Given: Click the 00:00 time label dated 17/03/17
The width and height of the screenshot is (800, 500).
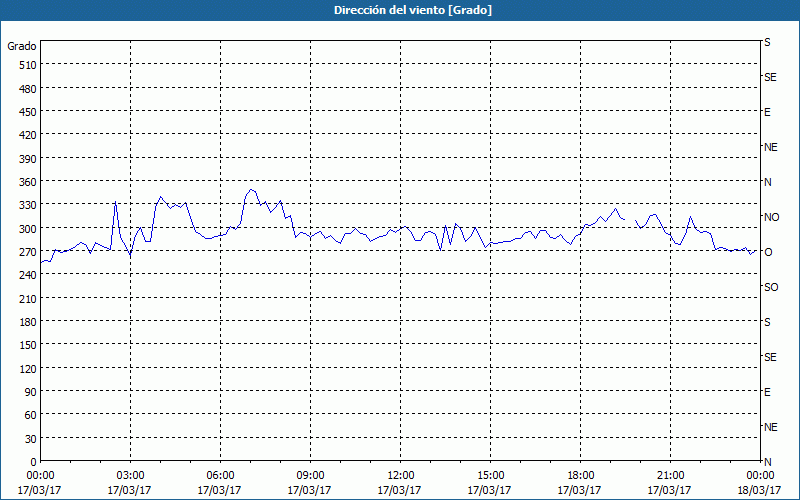Looking at the screenshot, I should click(40, 476).
